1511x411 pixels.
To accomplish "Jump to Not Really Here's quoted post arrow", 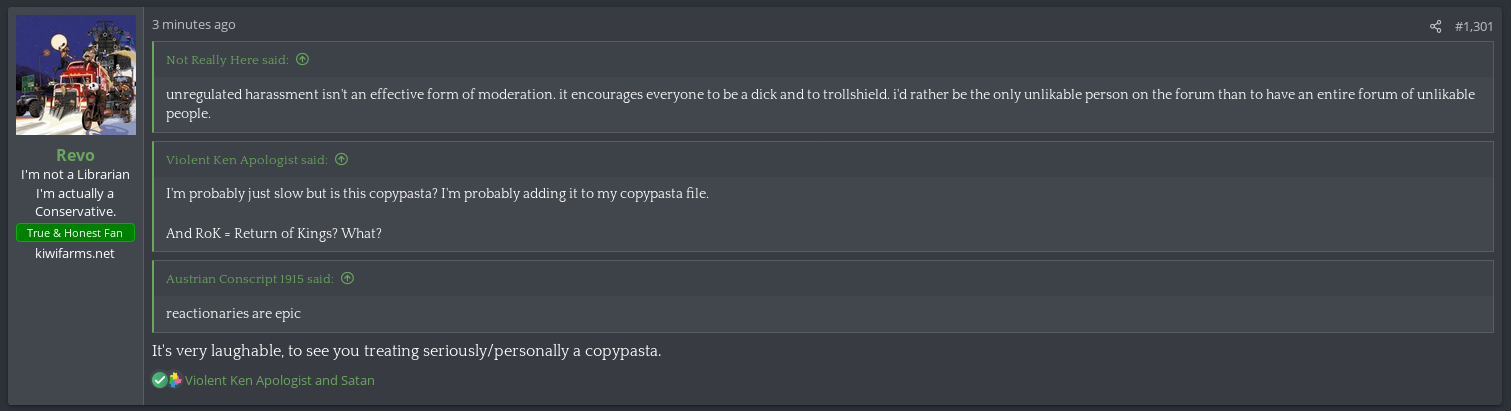I will coord(302,60).
